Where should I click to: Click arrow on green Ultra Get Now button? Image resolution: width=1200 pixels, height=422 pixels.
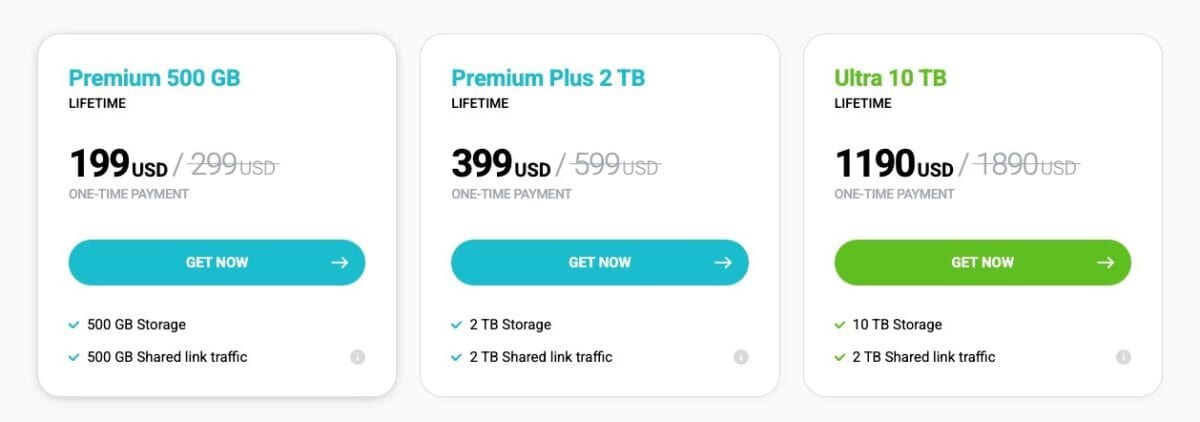(1106, 263)
